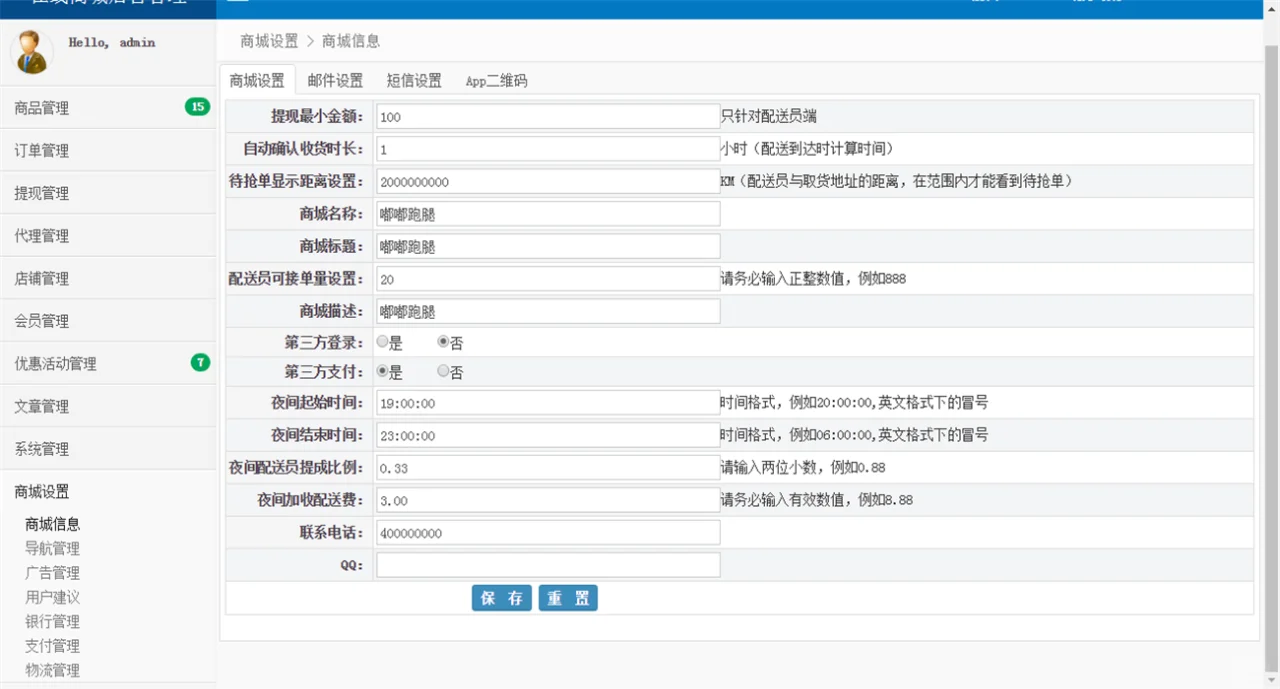Click the 保存 button
Screen dimensions: 1280x689
[501, 599]
